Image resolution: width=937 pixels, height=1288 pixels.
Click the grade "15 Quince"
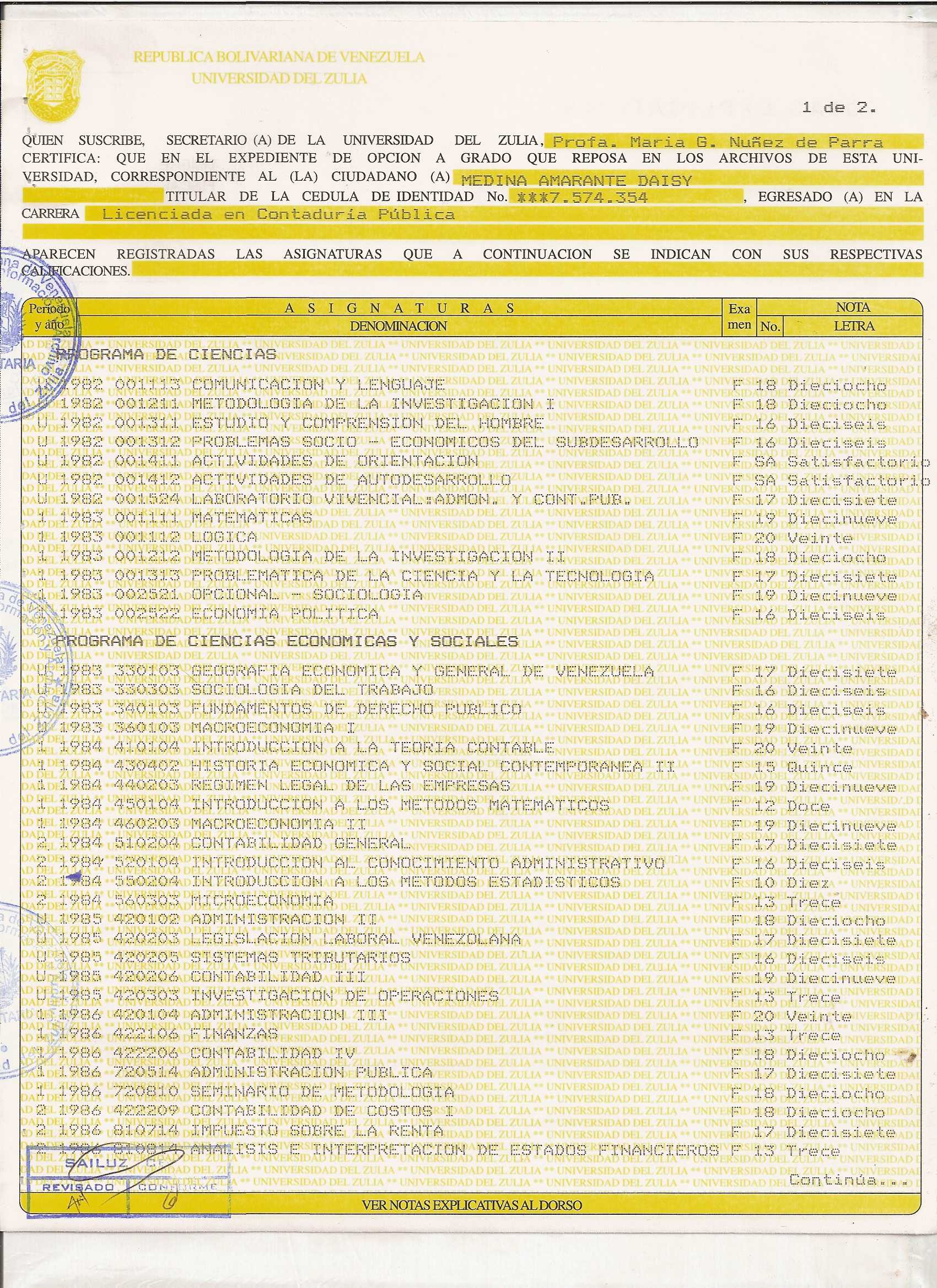click(x=803, y=768)
